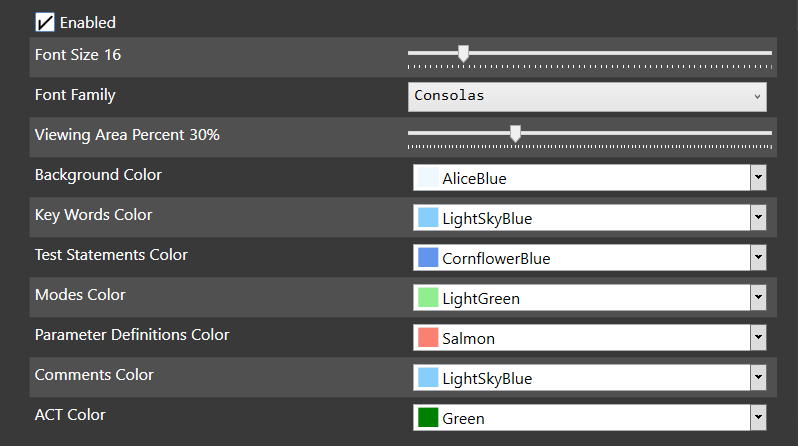This screenshot has height=446, width=798.
Task: Click the LightGreen color swatch
Action: [x=428, y=297]
